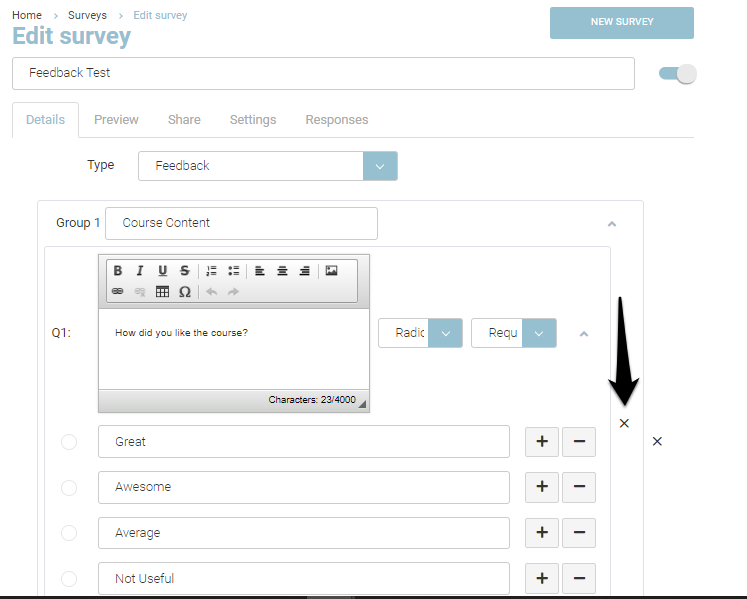Select the radio button beside Great
The image size is (747, 599).
[69, 442]
